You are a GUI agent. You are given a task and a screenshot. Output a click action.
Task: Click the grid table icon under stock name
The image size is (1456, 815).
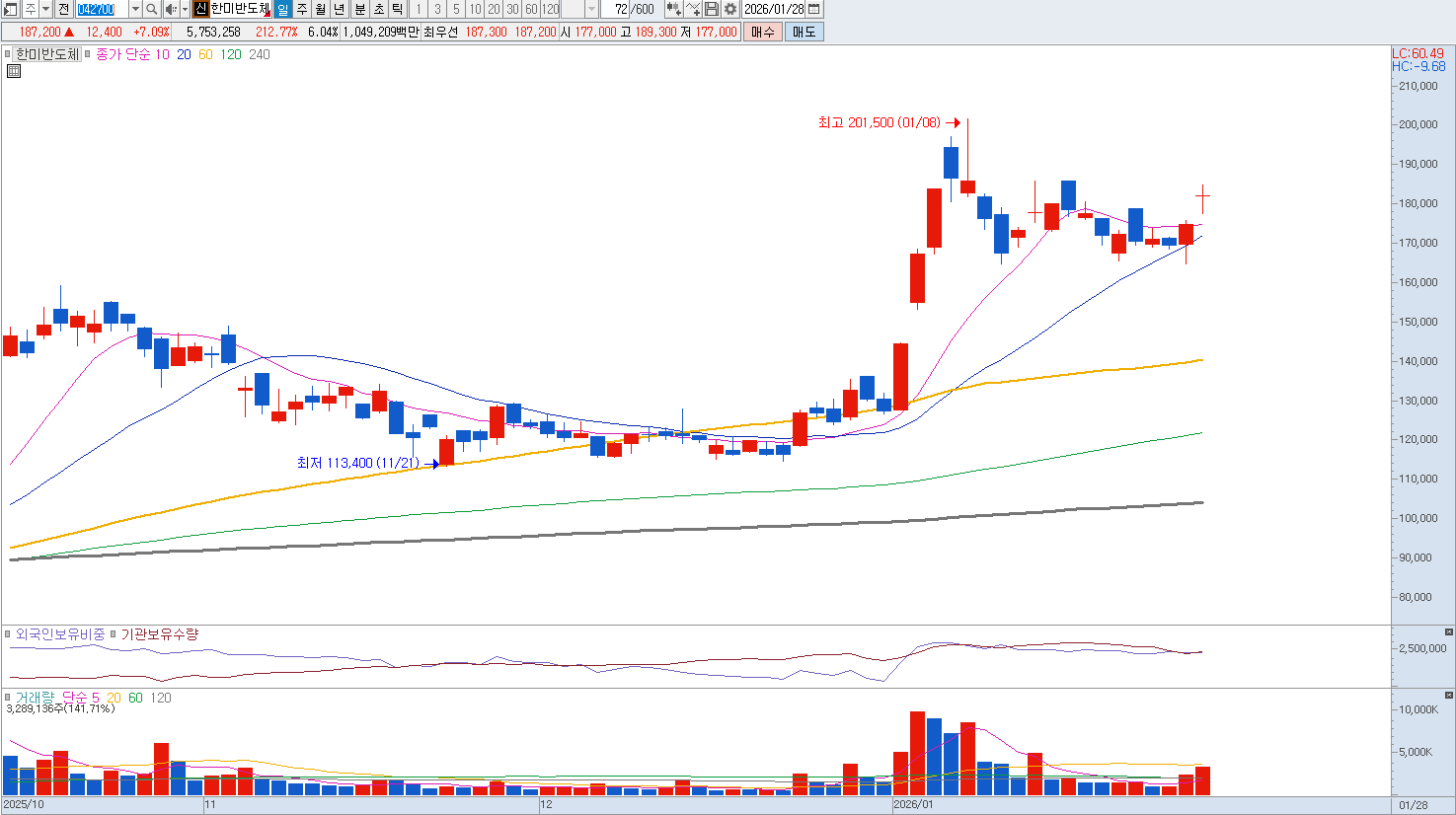(14, 71)
